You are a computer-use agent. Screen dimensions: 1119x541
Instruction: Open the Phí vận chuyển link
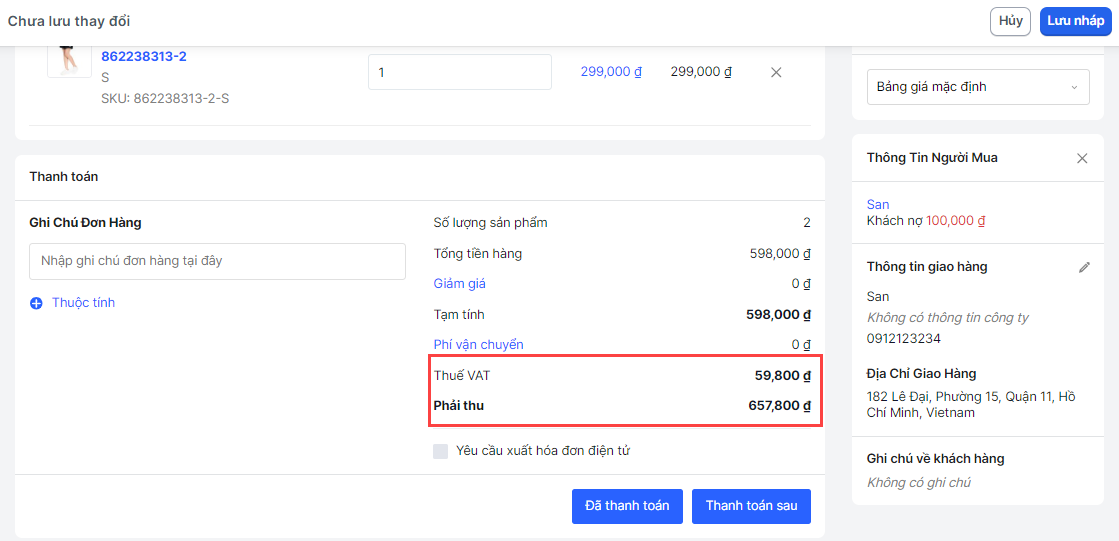tap(478, 345)
